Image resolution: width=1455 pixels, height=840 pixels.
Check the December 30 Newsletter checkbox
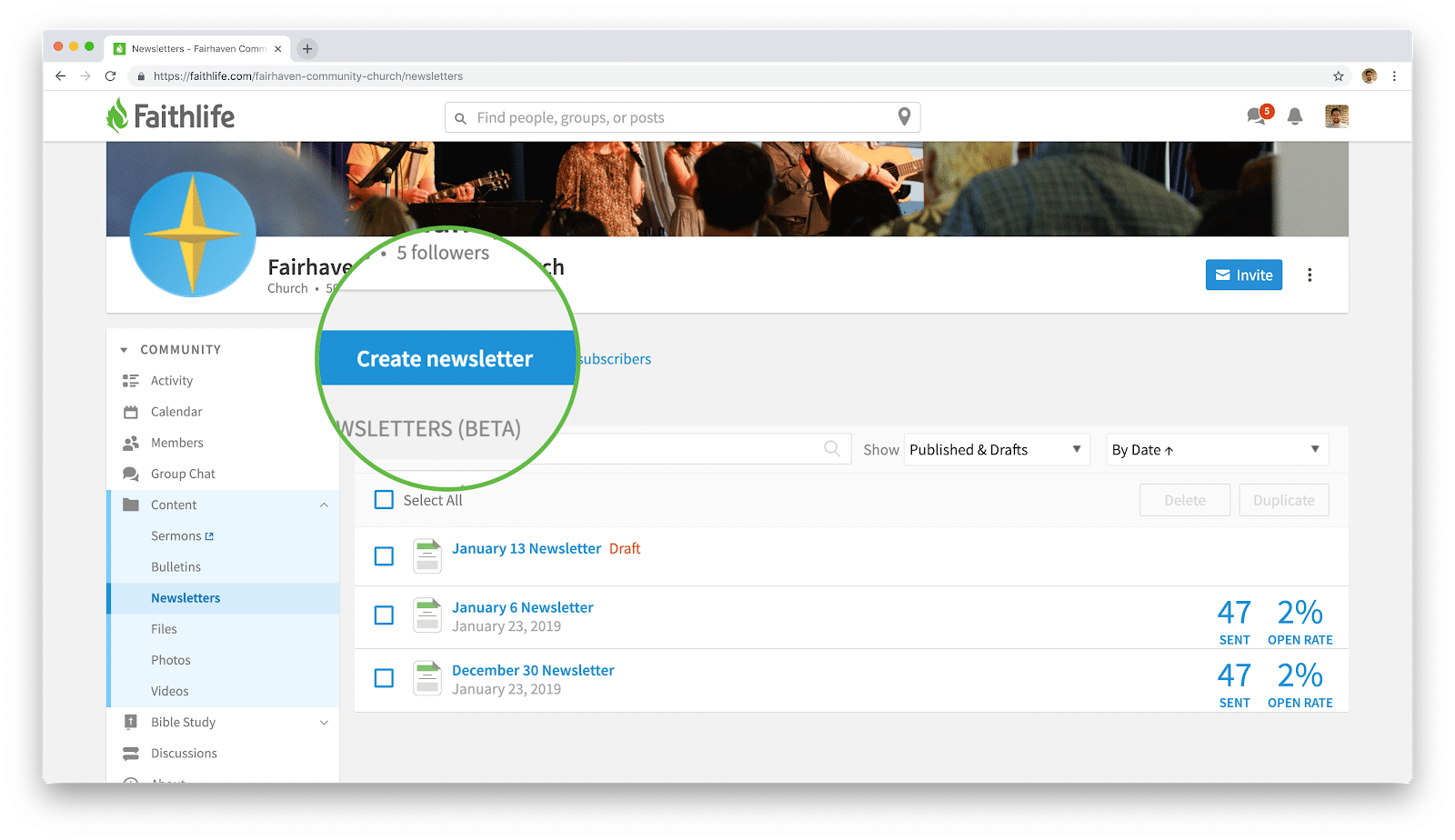(x=385, y=678)
